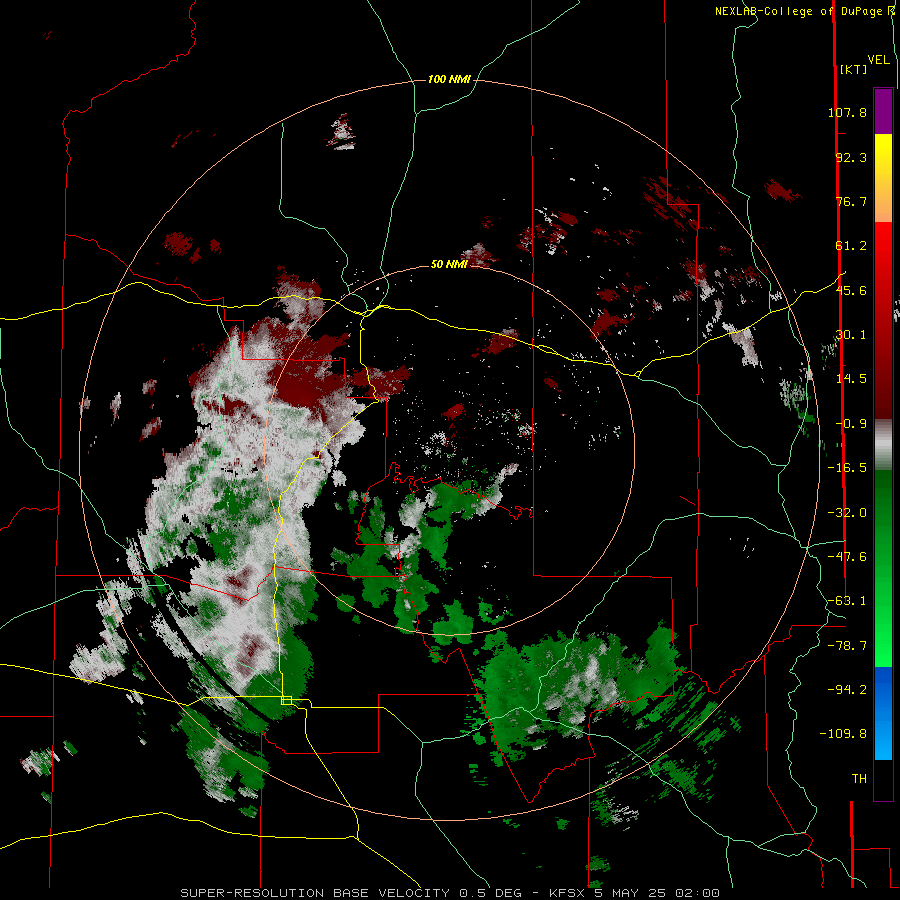This screenshot has width=900, height=900.
Task: Click the 76.7 velocity scale value
Action: point(851,201)
